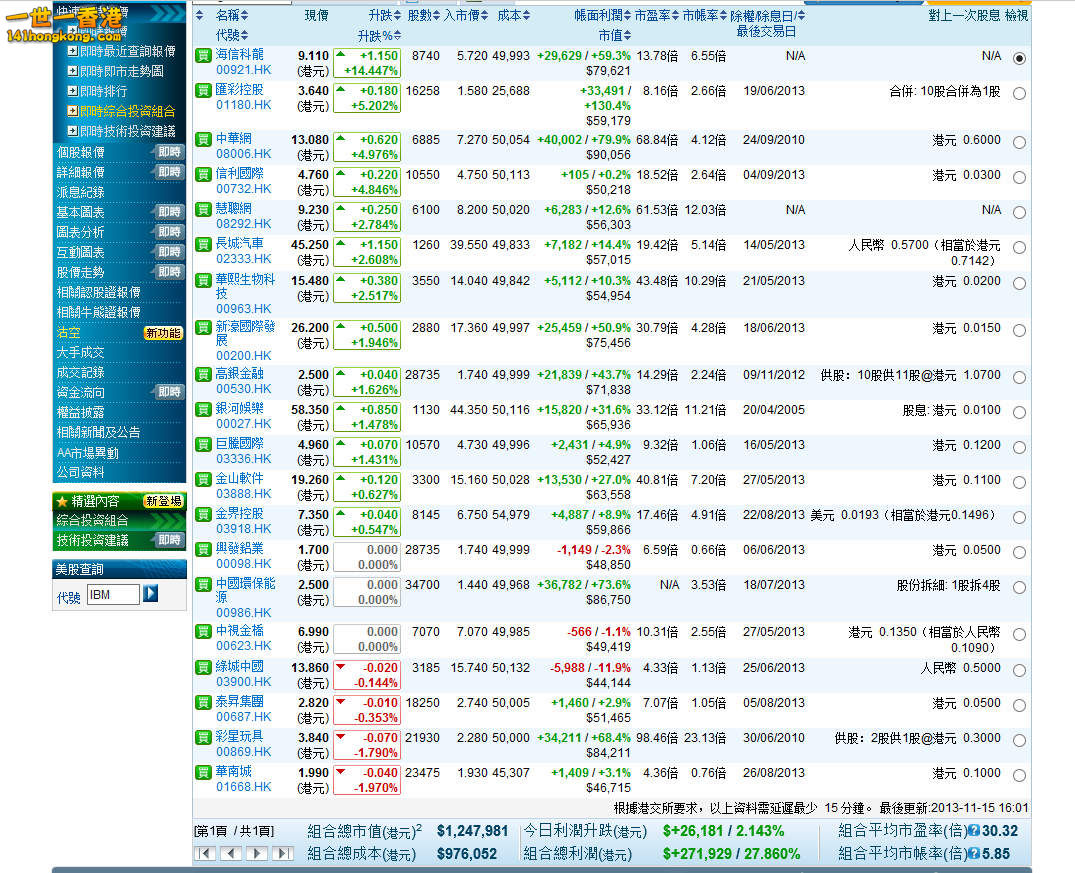The image size is (1075, 873).
Task: Click the buy icon beside 彩星玩具
Action: point(203,737)
